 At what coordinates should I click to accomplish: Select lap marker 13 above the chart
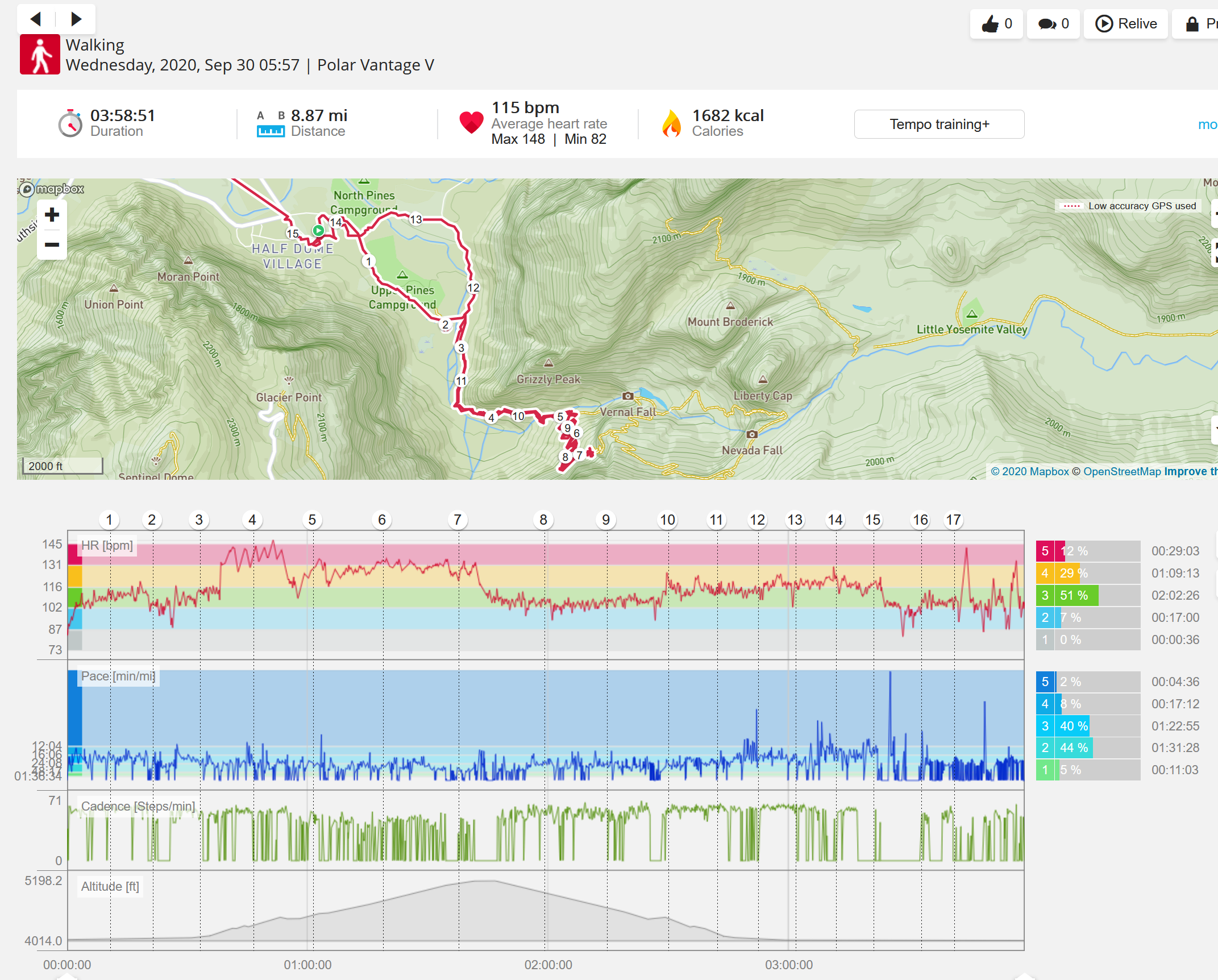tap(795, 520)
